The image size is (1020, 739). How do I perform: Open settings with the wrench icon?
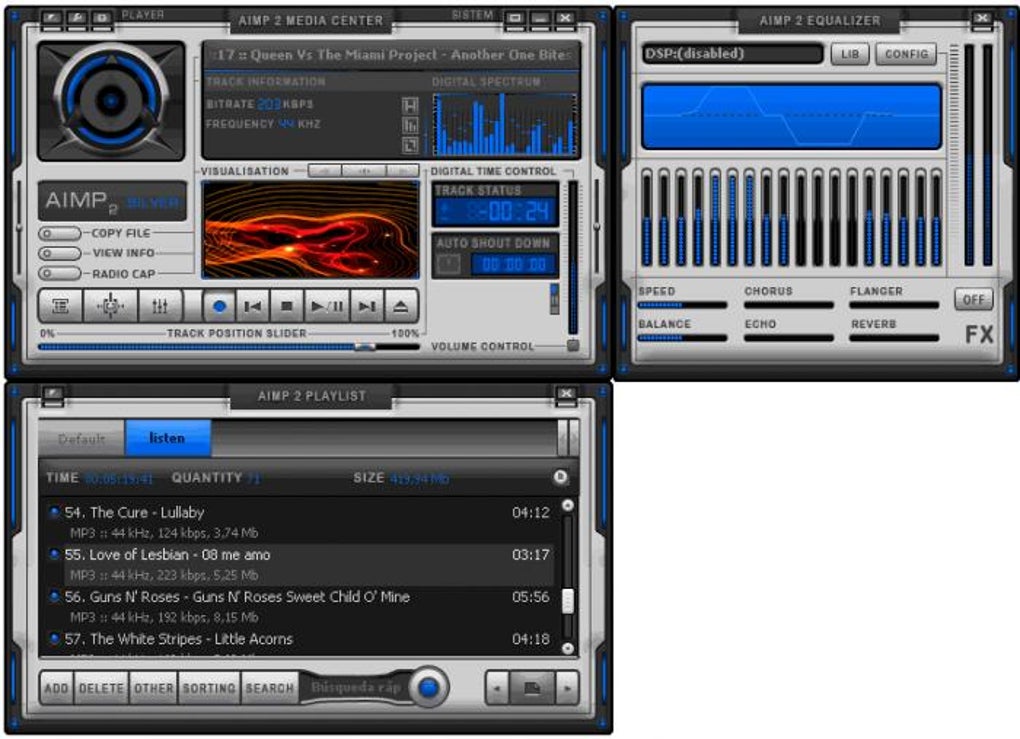pos(77,18)
